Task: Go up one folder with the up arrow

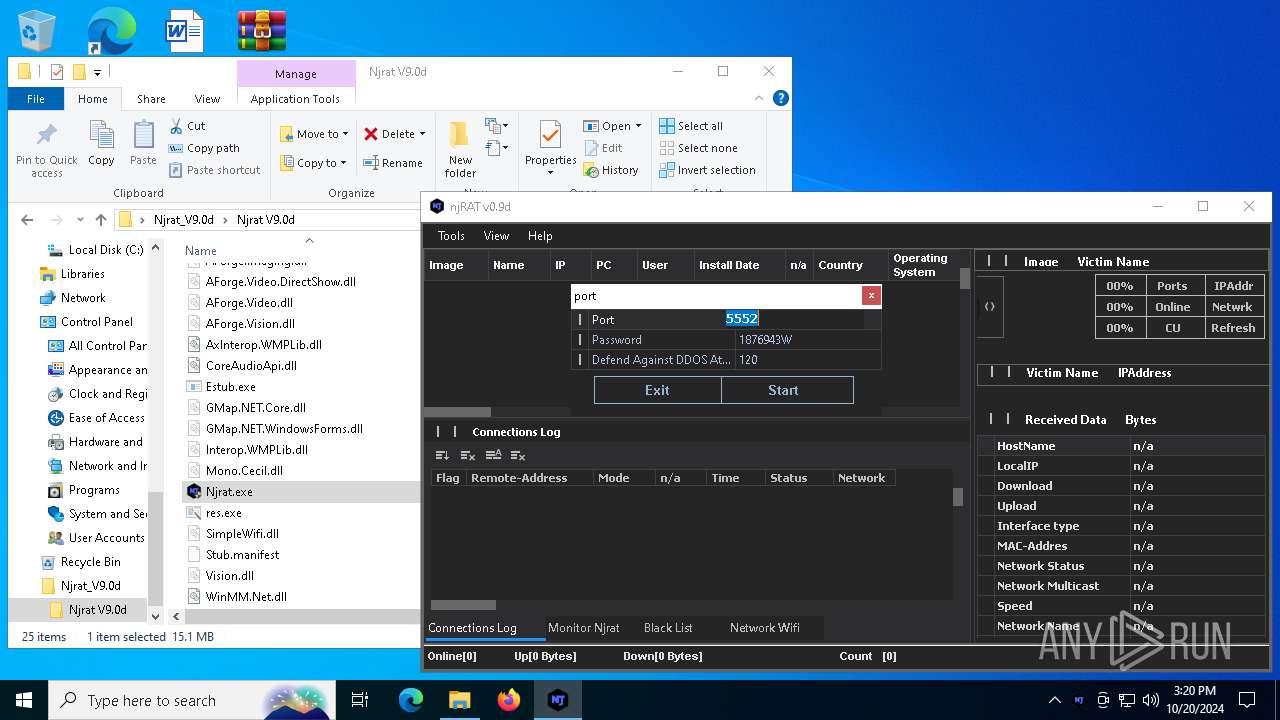Action: [101, 220]
